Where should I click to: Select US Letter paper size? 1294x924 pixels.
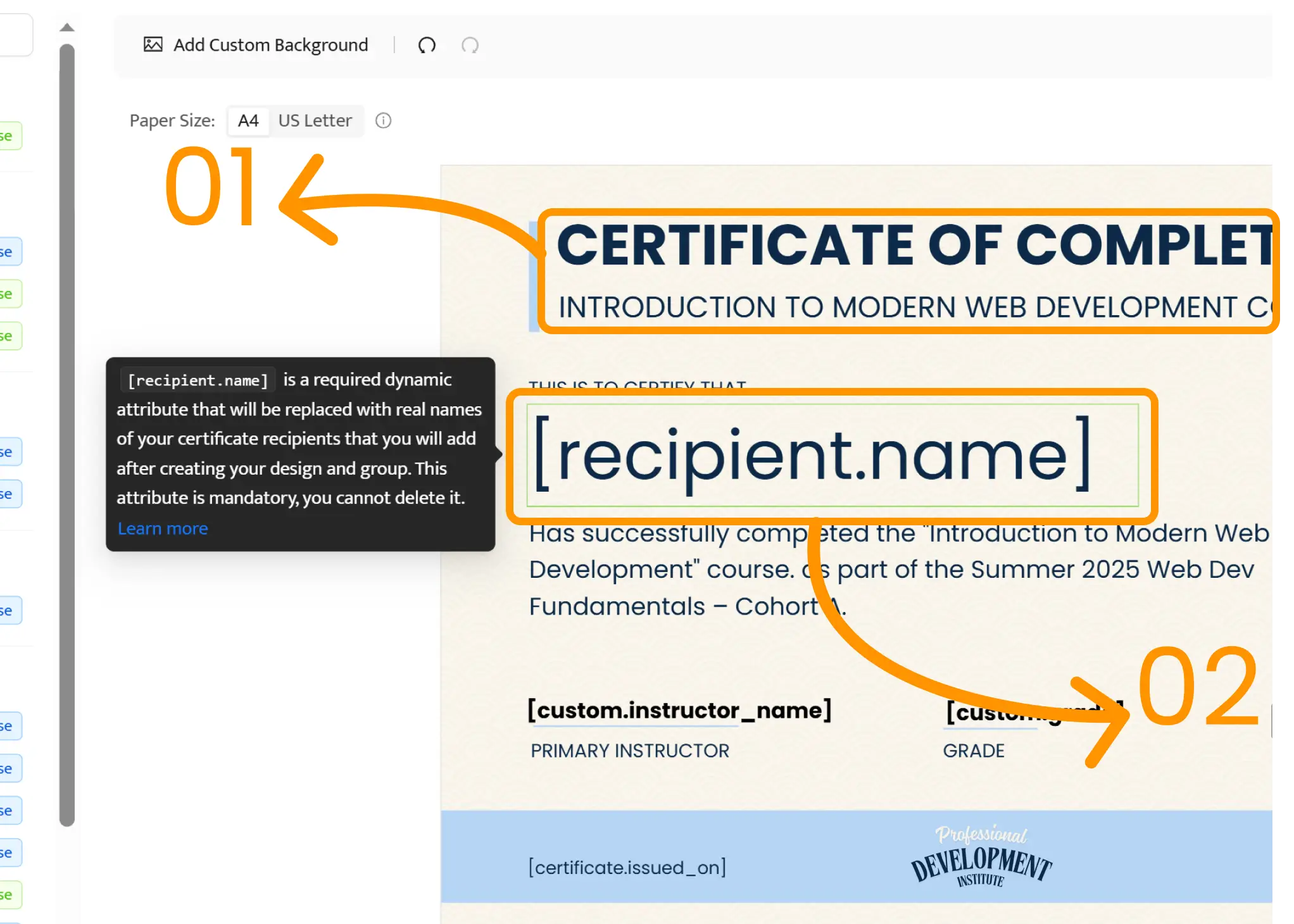(315, 120)
